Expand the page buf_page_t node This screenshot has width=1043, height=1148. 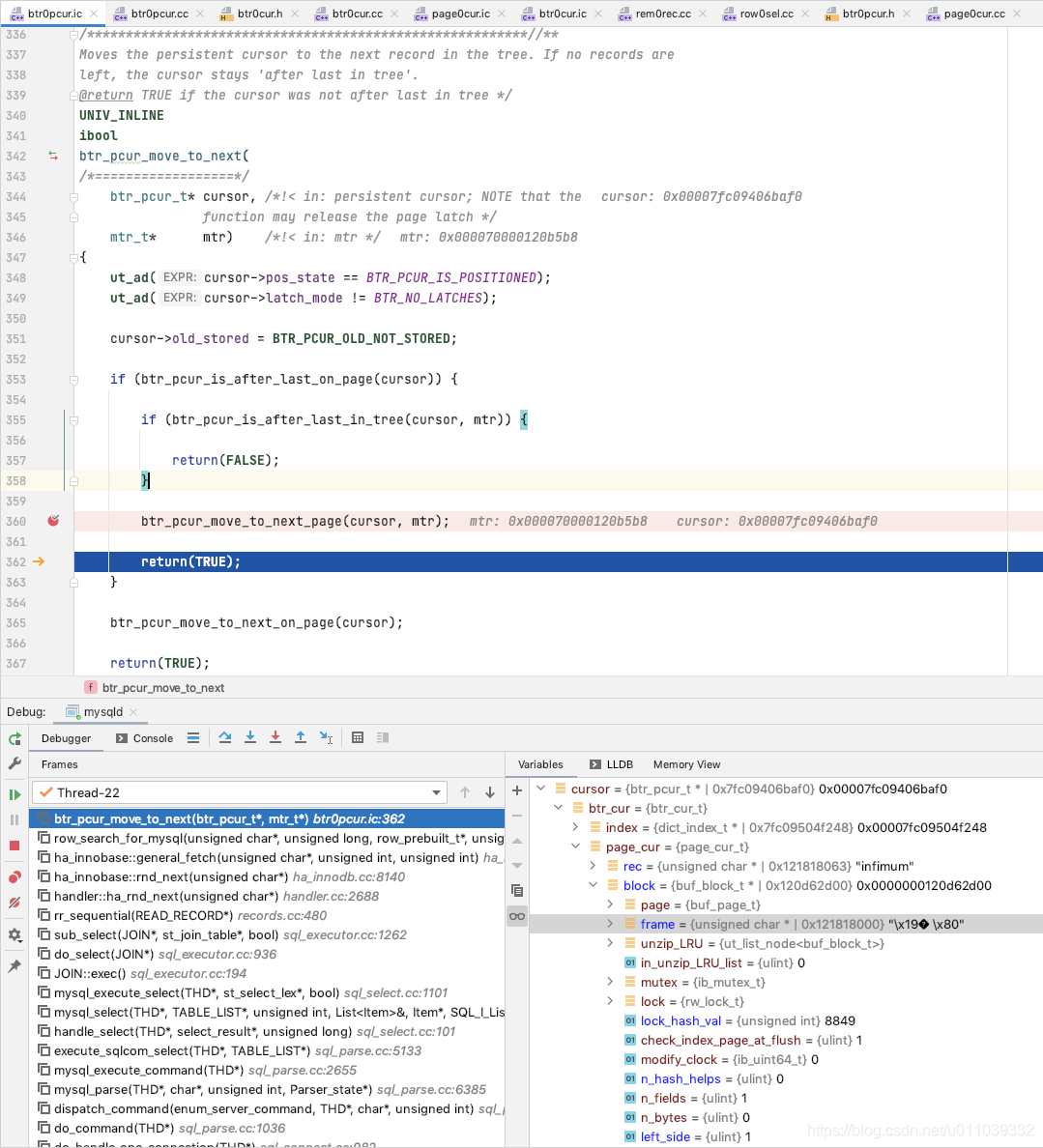(610, 904)
